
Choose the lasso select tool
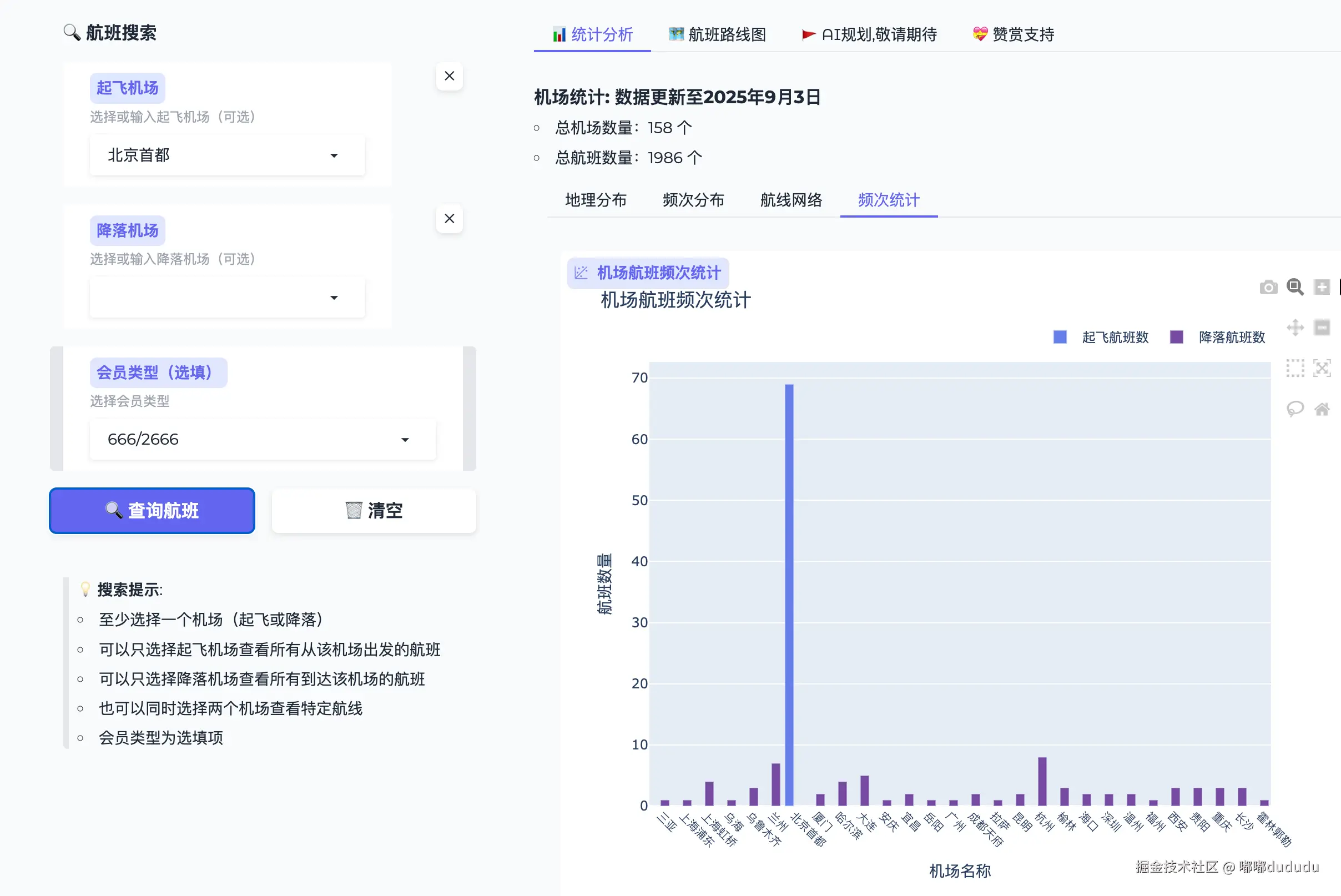[1295, 409]
